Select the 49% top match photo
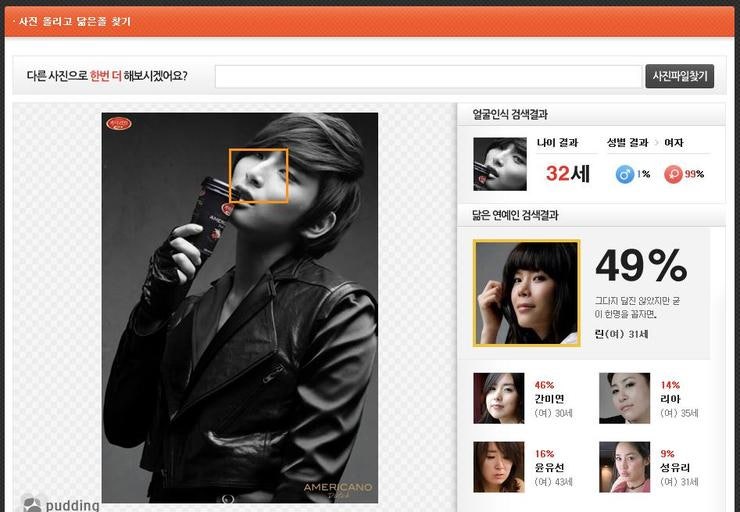 [x=526, y=293]
